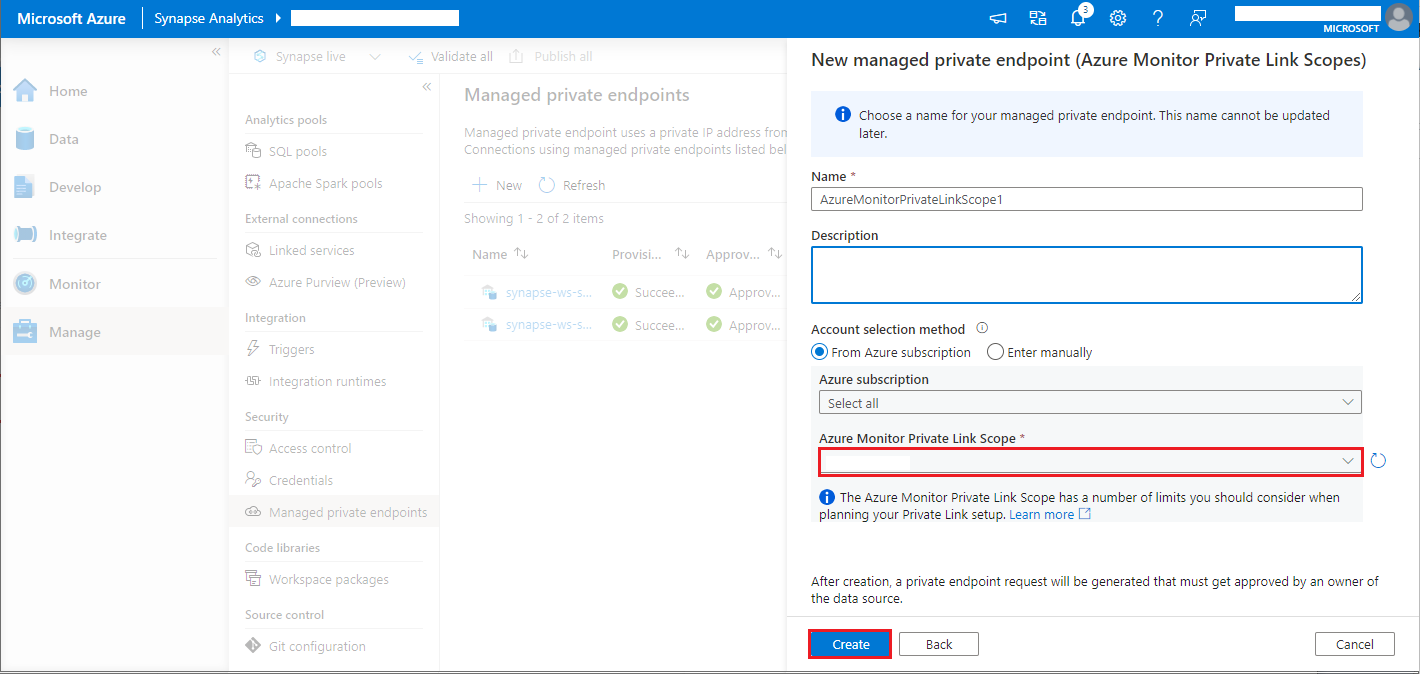
Task: Click the account selection method info icon
Action: (981, 328)
